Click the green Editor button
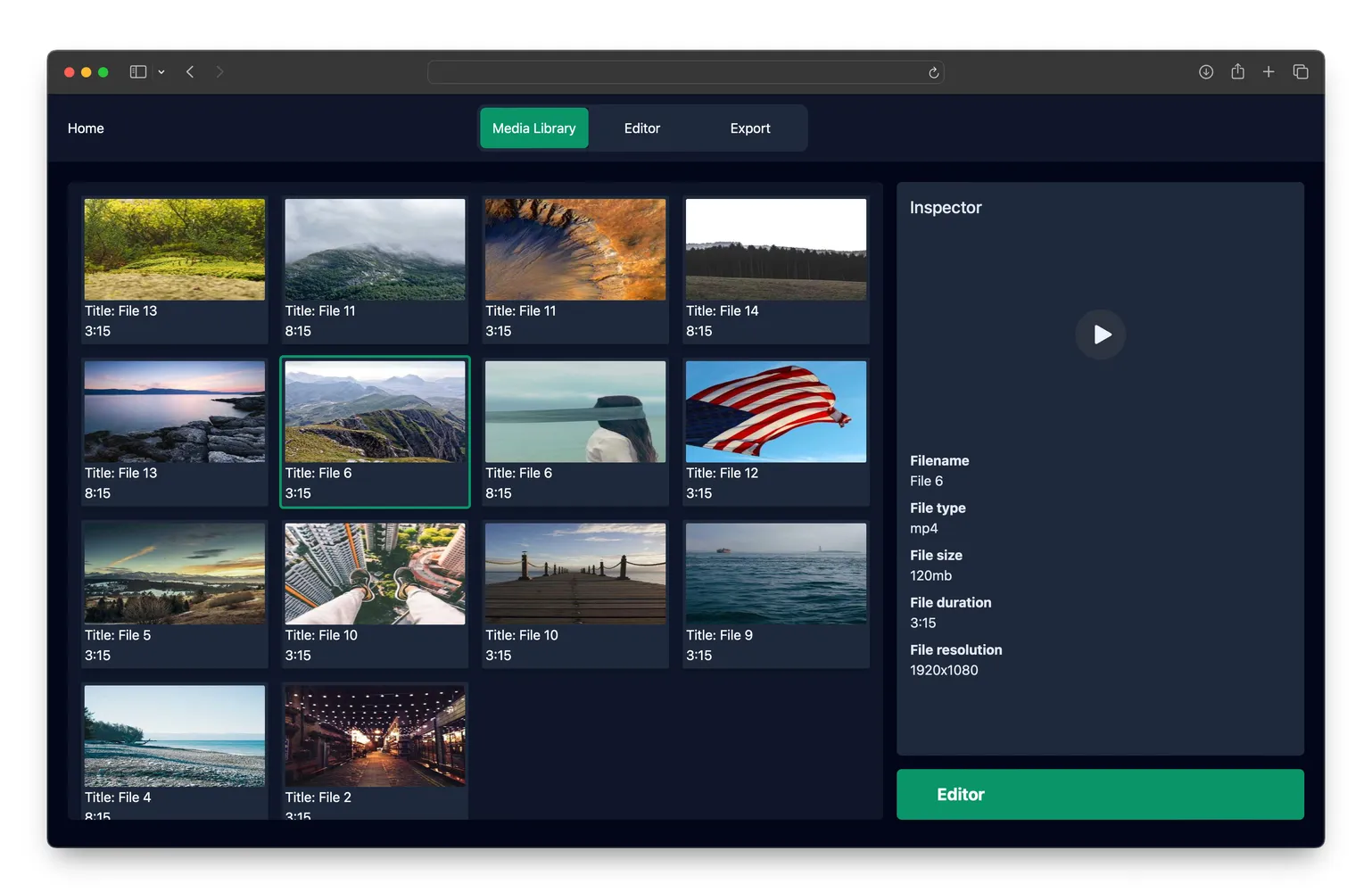The width and height of the screenshot is (1372, 892). coord(1100,795)
